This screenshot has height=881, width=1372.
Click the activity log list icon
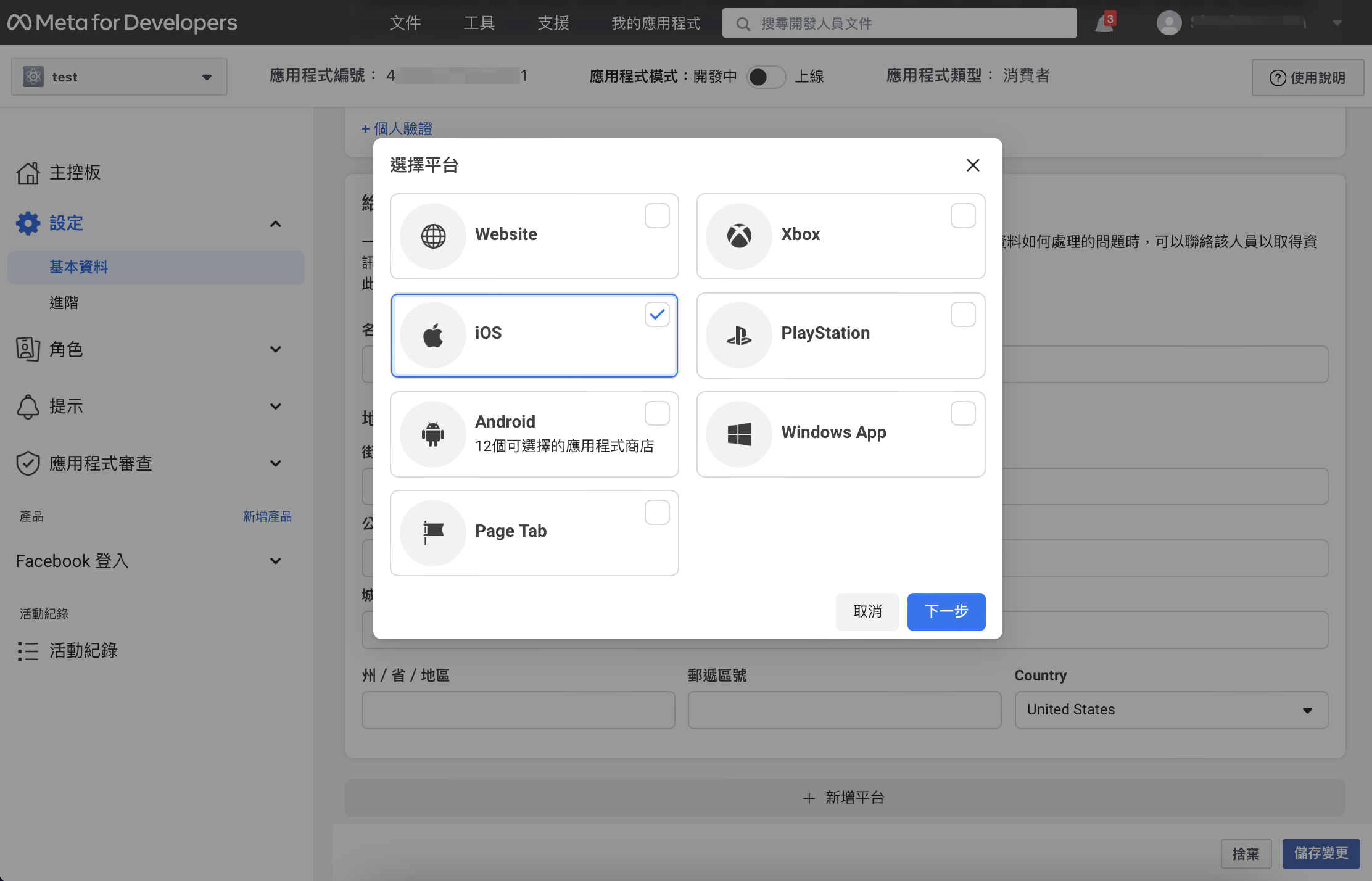click(28, 651)
